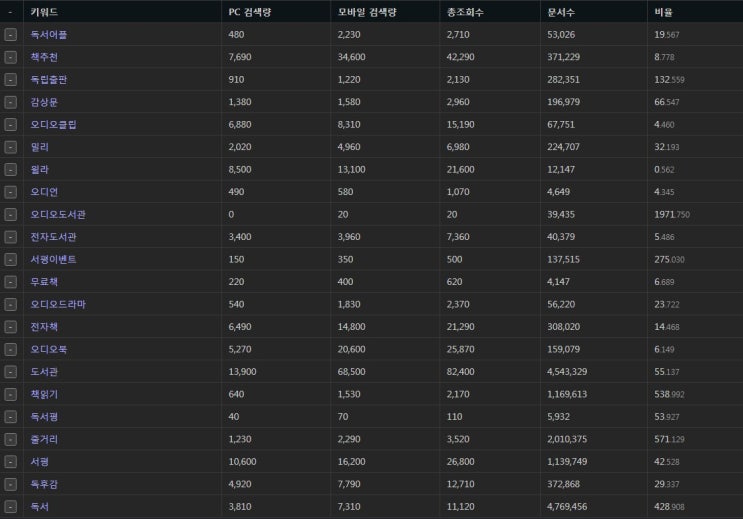This screenshot has height=519, width=743.
Task: Click the minus icon beside 도서관
Action: (x=10, y=372)
